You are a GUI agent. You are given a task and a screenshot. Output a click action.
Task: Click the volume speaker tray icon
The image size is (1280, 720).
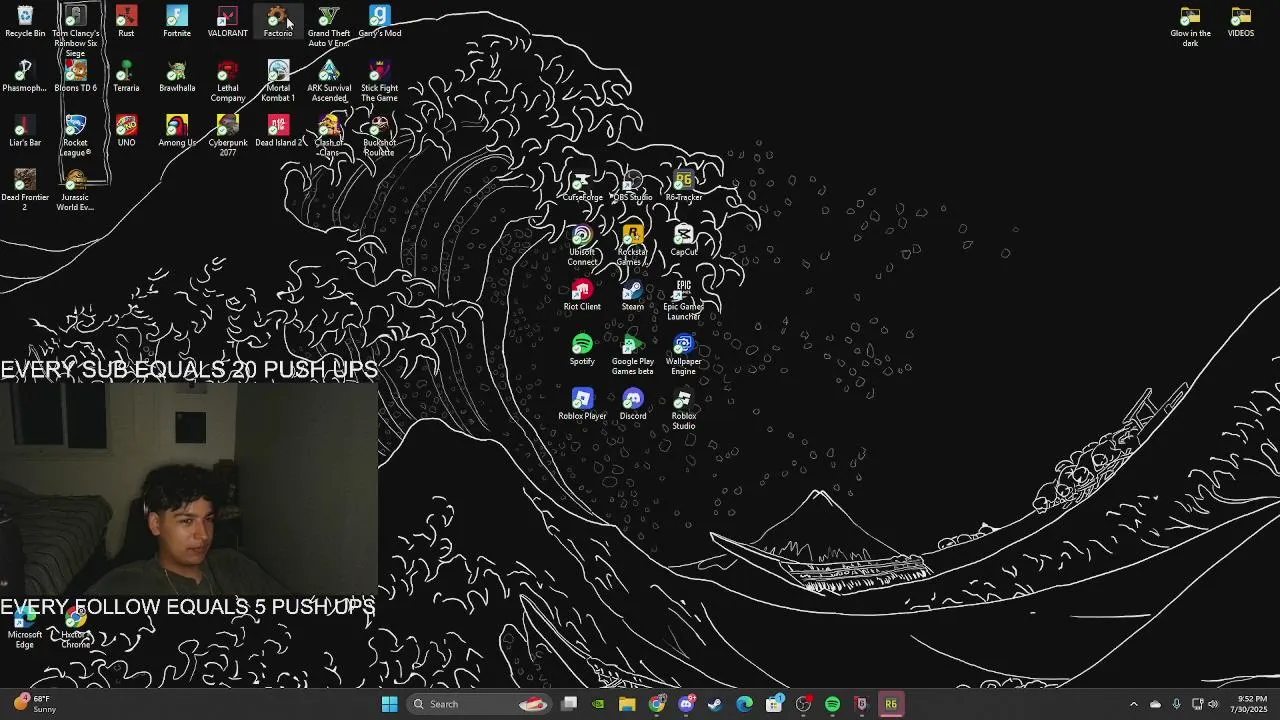[x=1213, y=704]
